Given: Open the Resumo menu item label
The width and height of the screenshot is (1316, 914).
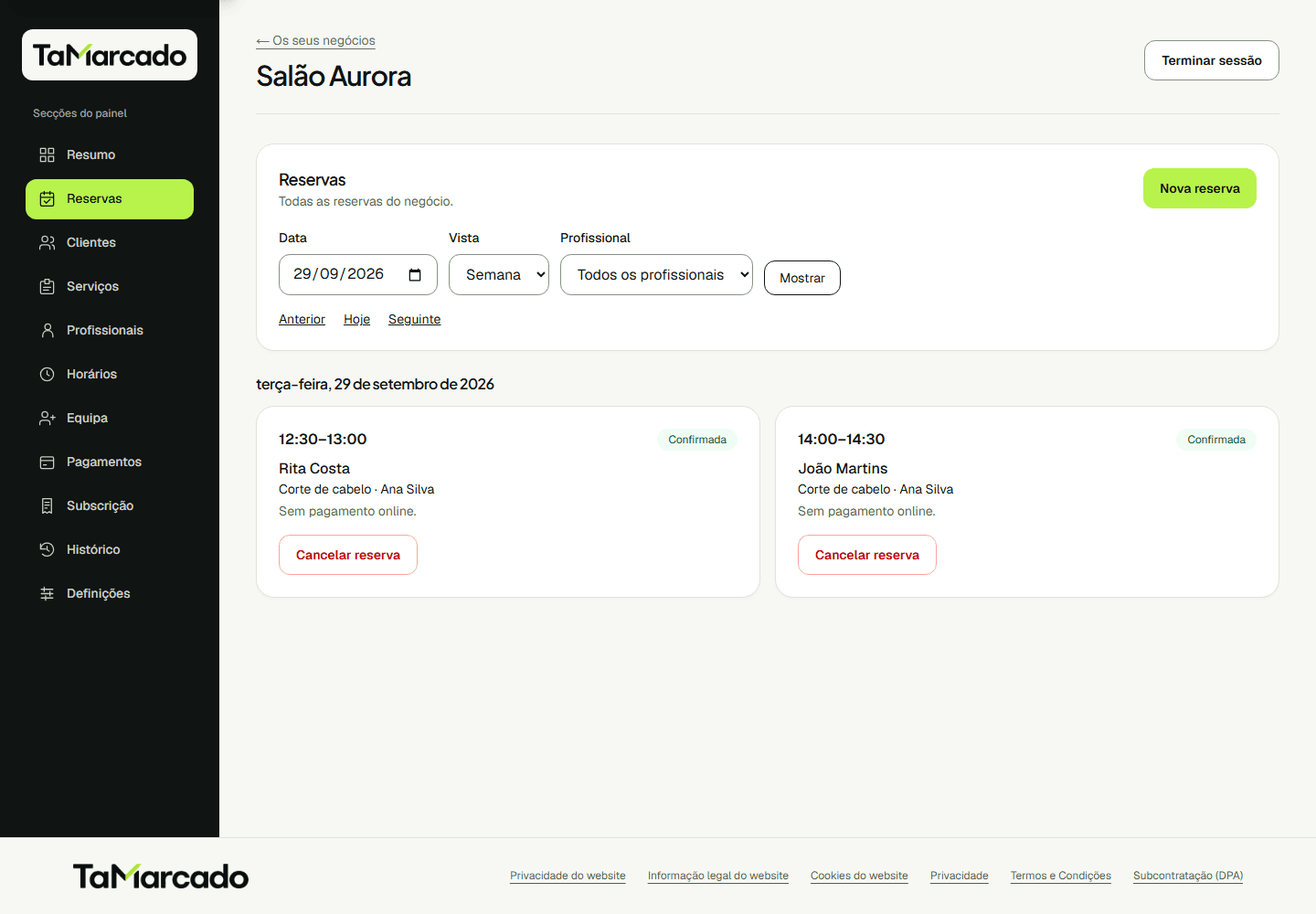Looking at the screenshot, I should [90, 154].
